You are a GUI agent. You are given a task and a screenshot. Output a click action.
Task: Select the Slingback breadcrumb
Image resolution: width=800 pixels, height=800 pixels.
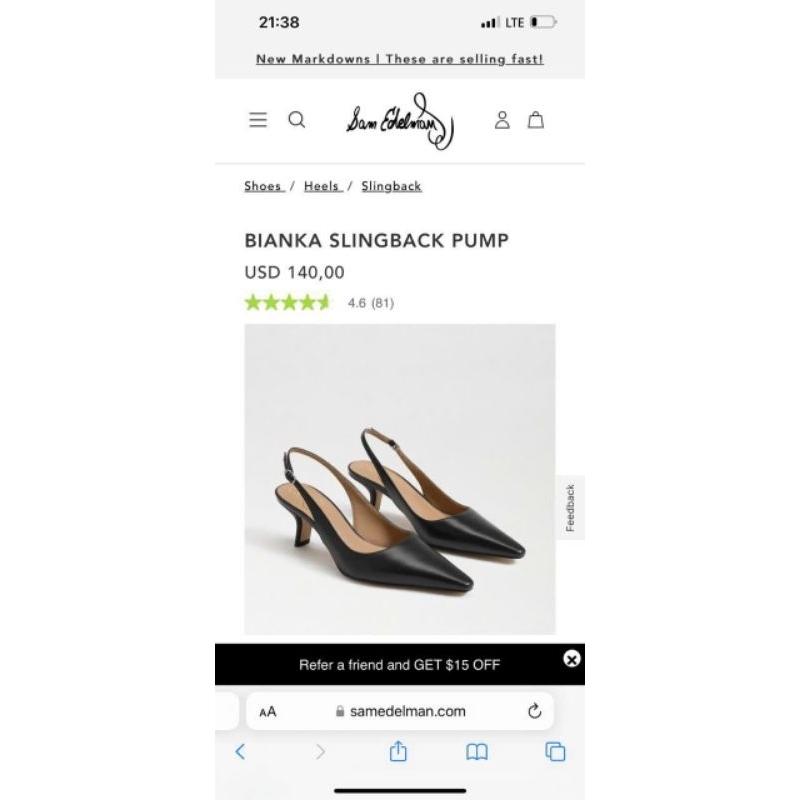coord(390,186)
